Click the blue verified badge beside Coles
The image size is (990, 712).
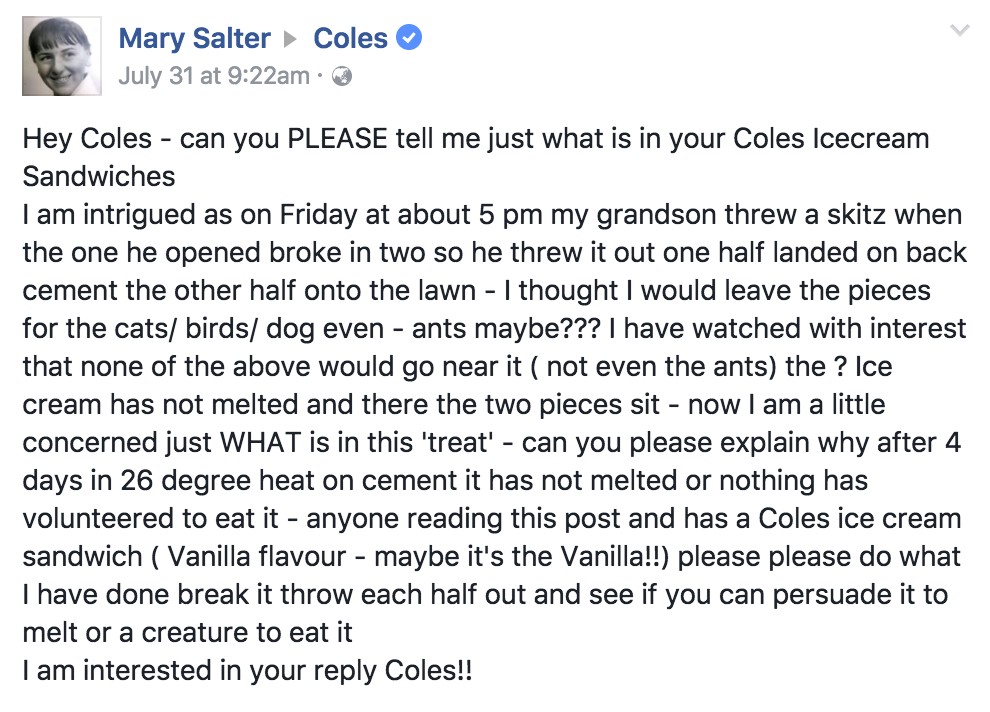(408, 39)
